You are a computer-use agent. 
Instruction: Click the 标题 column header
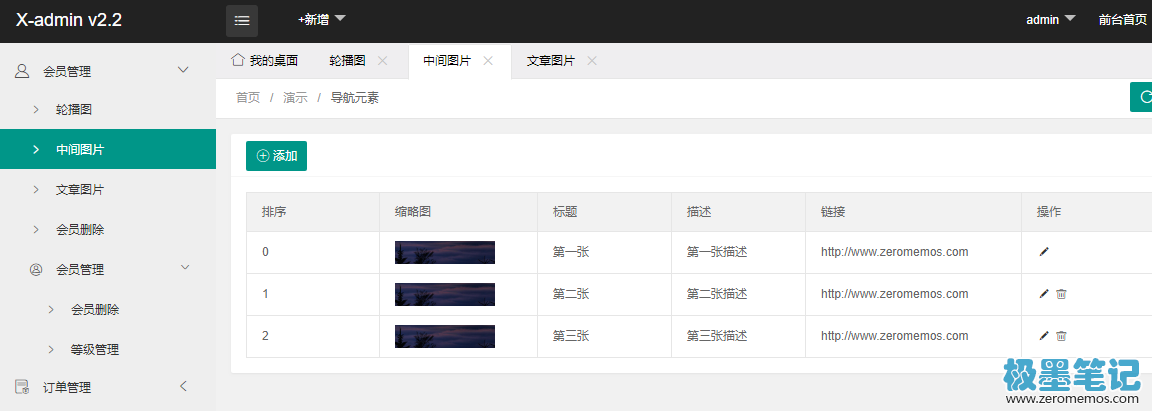565,212
